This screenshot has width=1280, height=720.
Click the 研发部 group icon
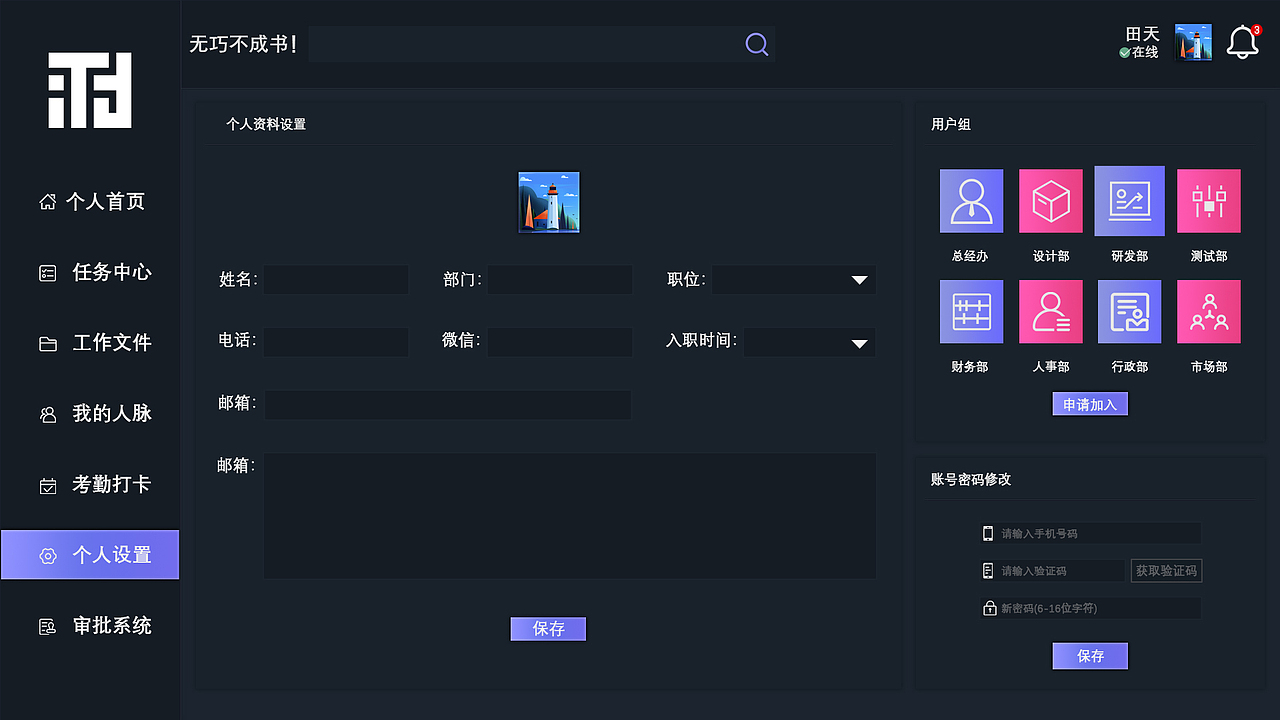[x=1129, y=200]
